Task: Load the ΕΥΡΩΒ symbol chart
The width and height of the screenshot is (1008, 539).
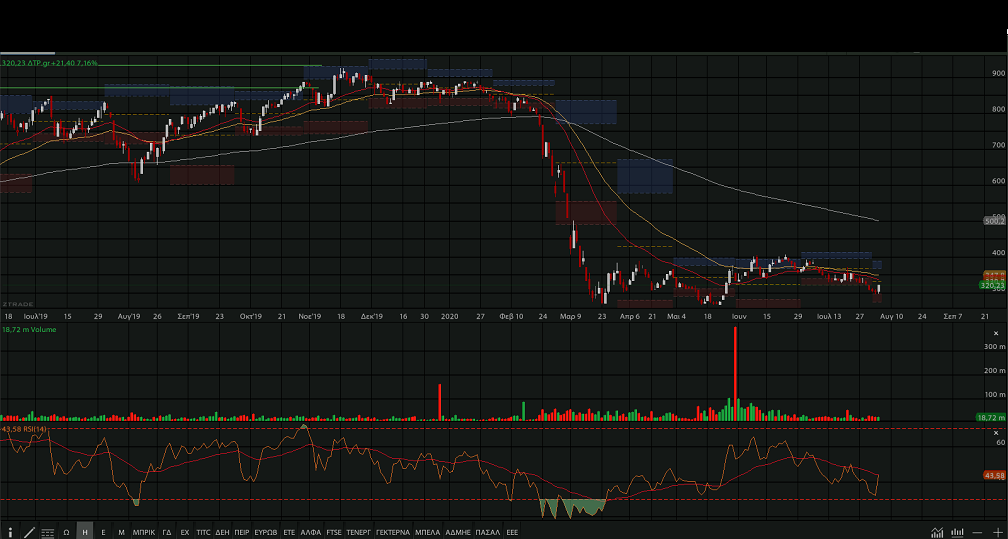Action: tap(266, 532)
